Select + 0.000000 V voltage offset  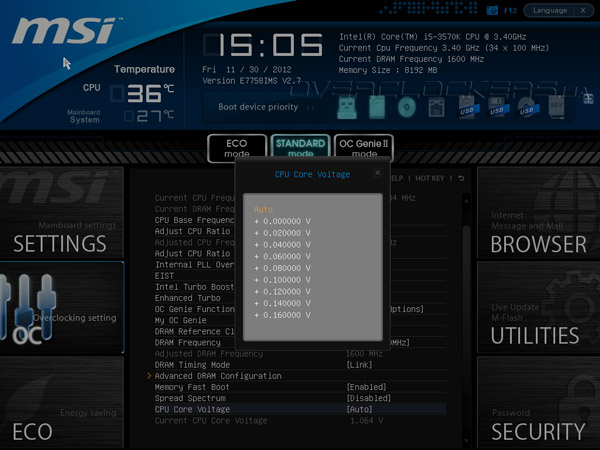(282, 222)
